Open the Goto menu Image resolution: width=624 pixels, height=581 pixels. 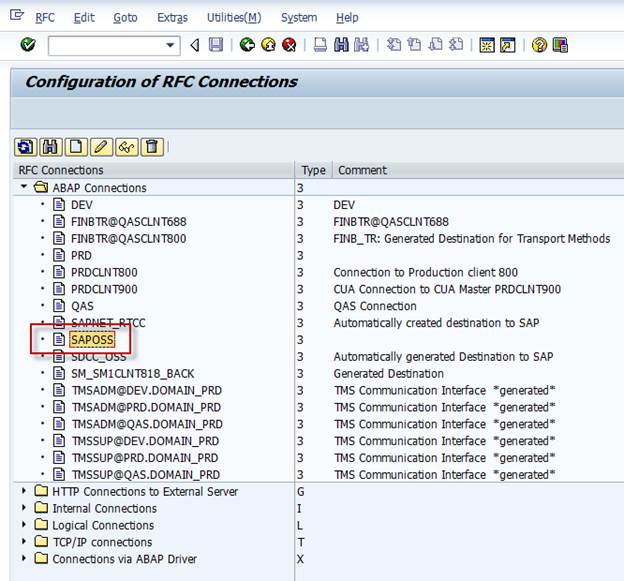[125, 18]
